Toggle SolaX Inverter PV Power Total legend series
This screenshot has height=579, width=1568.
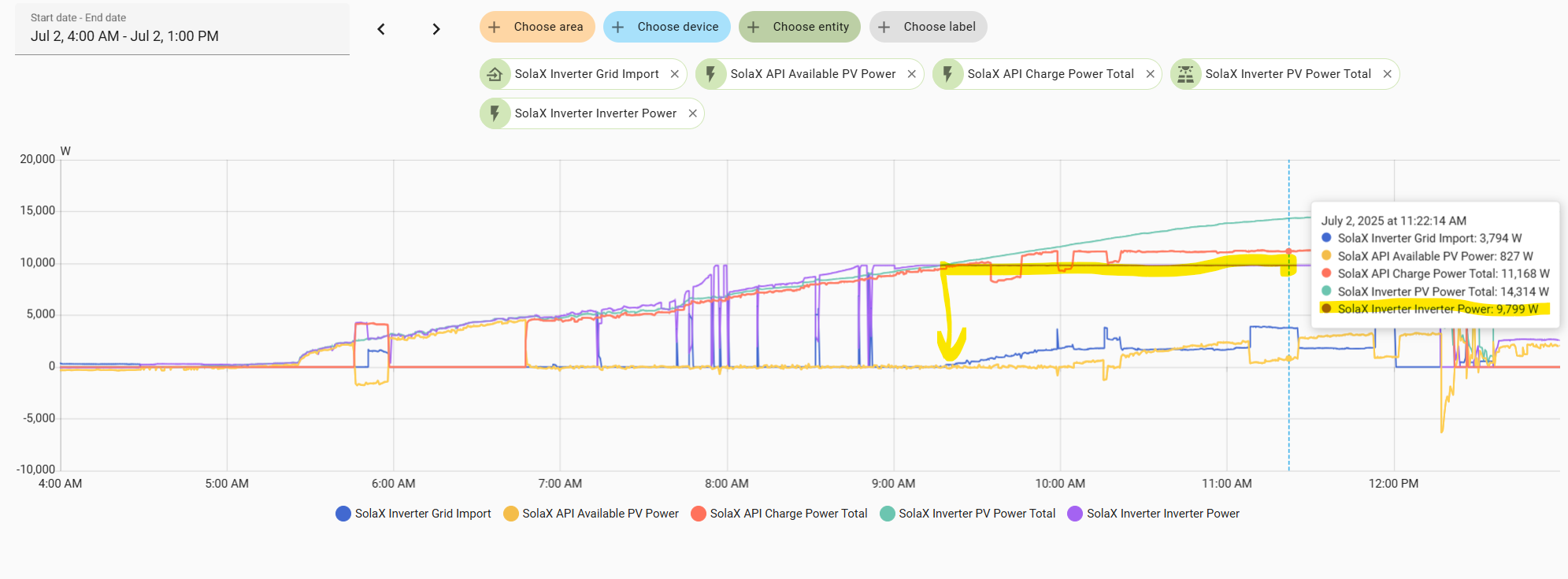(x=968, y=514)
